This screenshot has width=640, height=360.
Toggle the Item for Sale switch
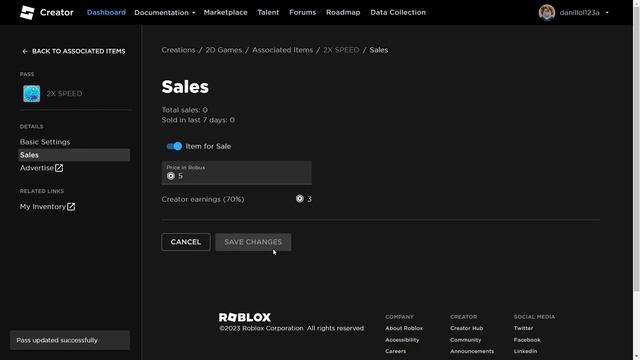(x=174, y=146)
